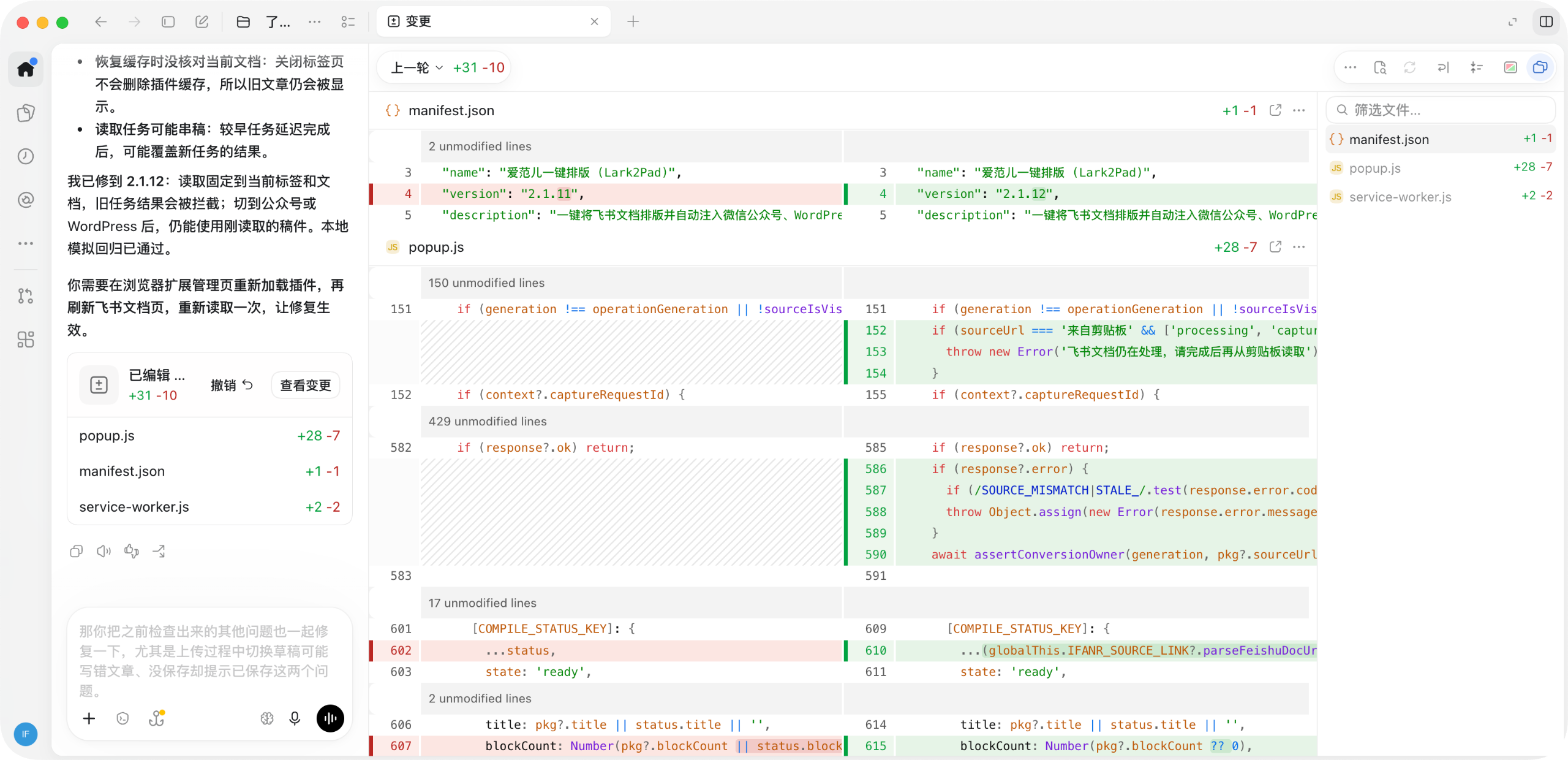The image size is (1568, 760).
Task: Select popup.js in the right file list
Action: point(1441,168)
